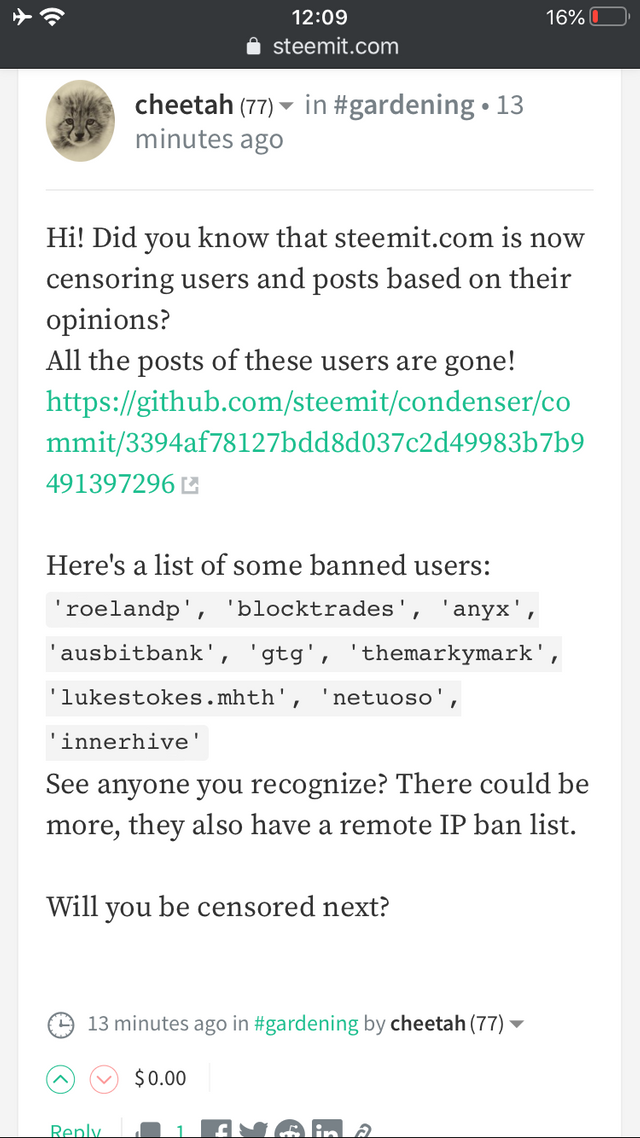Image resolution: width=640 pixels, height=1138 pixels.
Task: Tap the steemit.com address bar
Action: pos(323,47)
